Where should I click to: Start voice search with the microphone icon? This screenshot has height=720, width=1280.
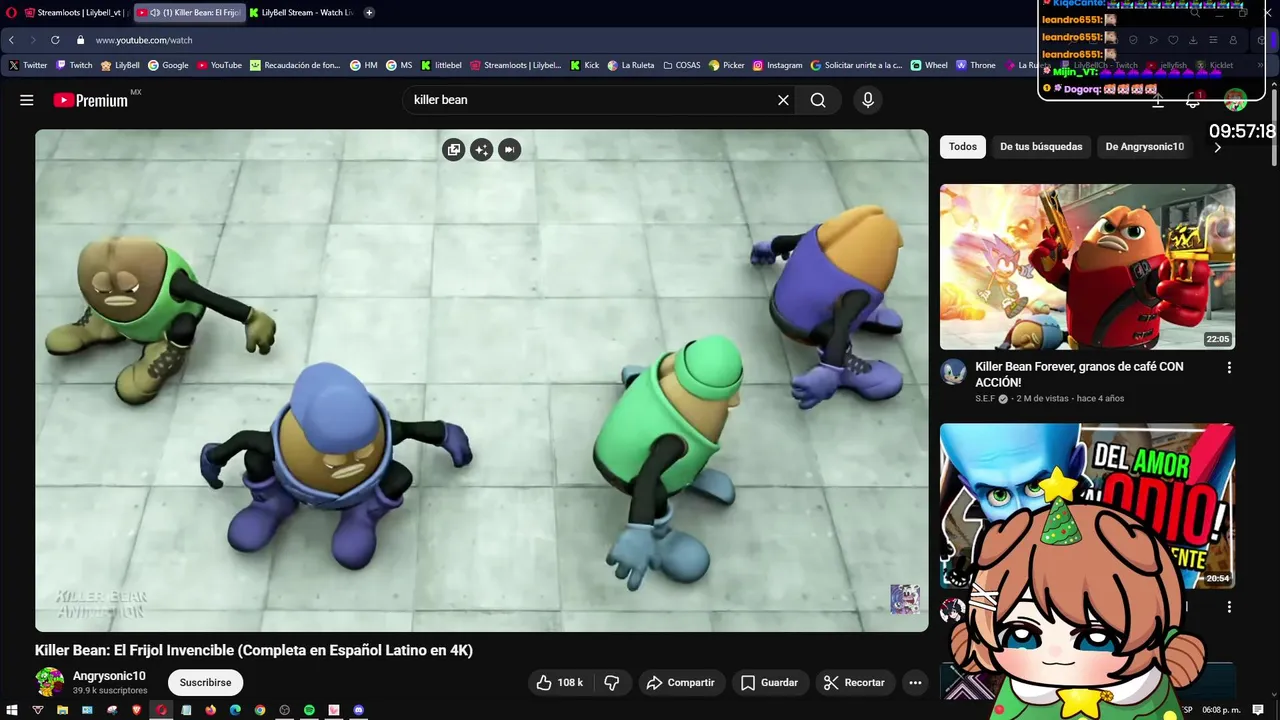[x=868, y=100]
